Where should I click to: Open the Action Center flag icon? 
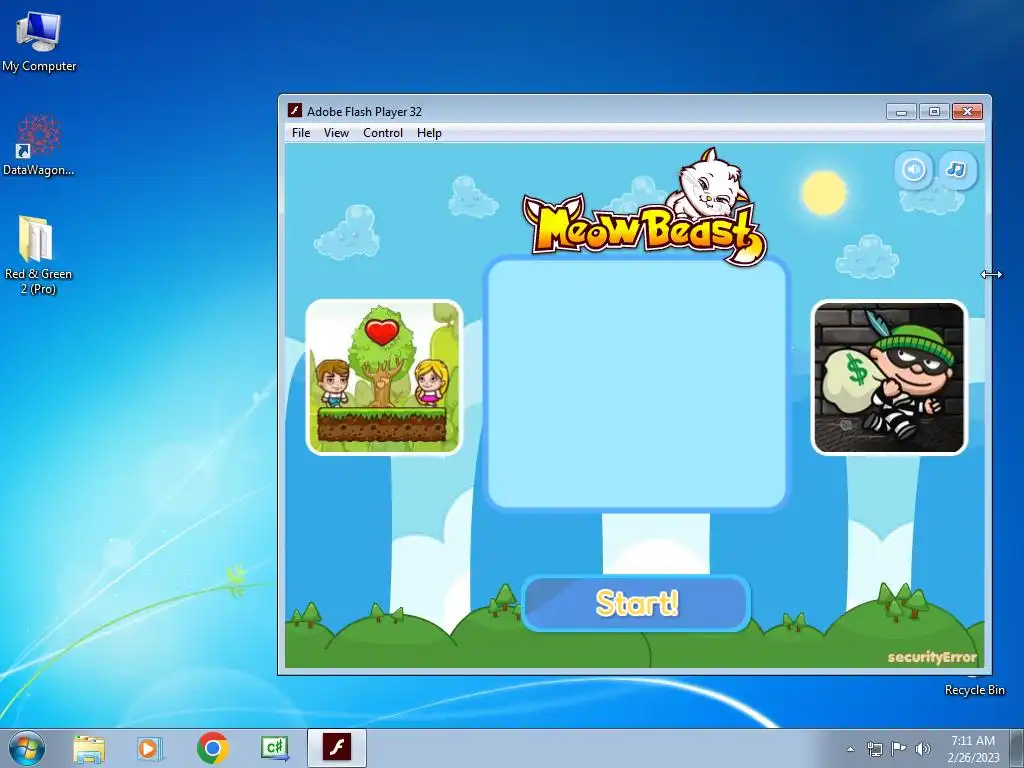click(x=899, y=749)
